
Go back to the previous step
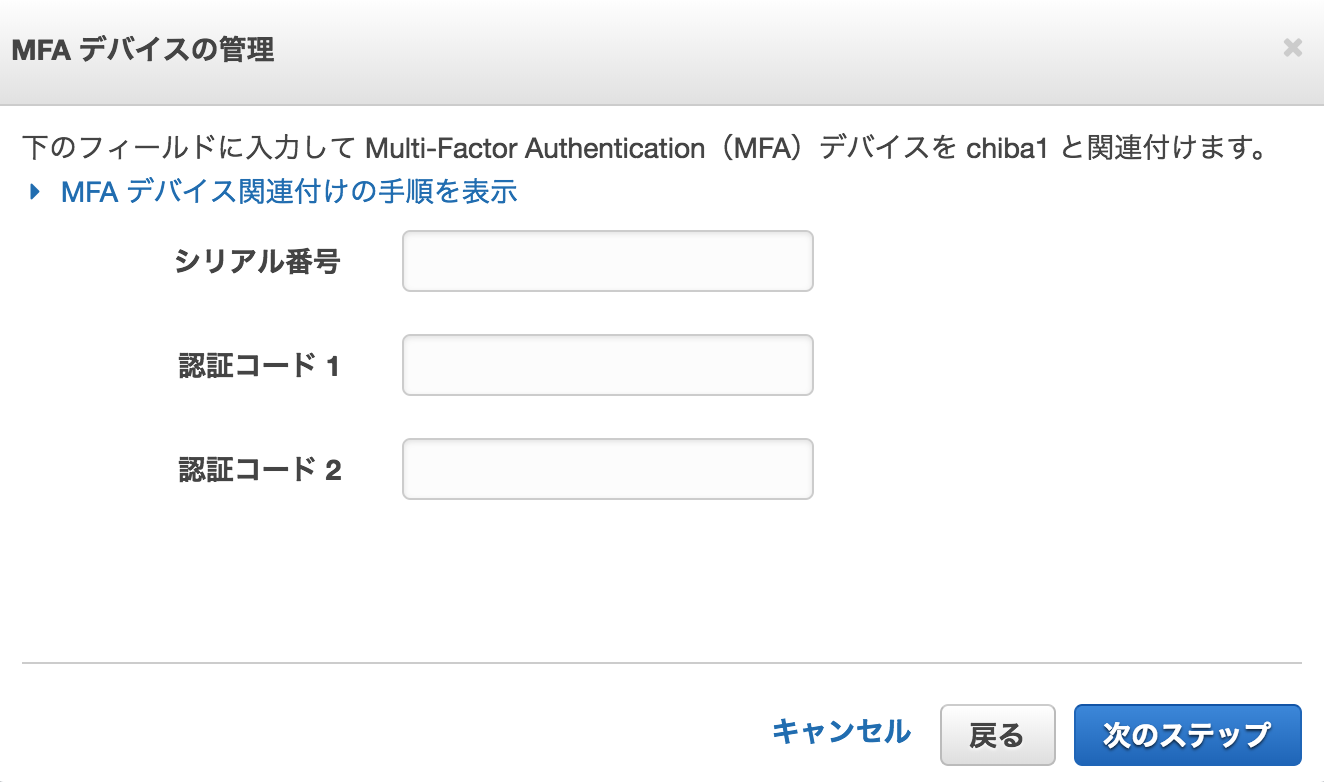997,733
